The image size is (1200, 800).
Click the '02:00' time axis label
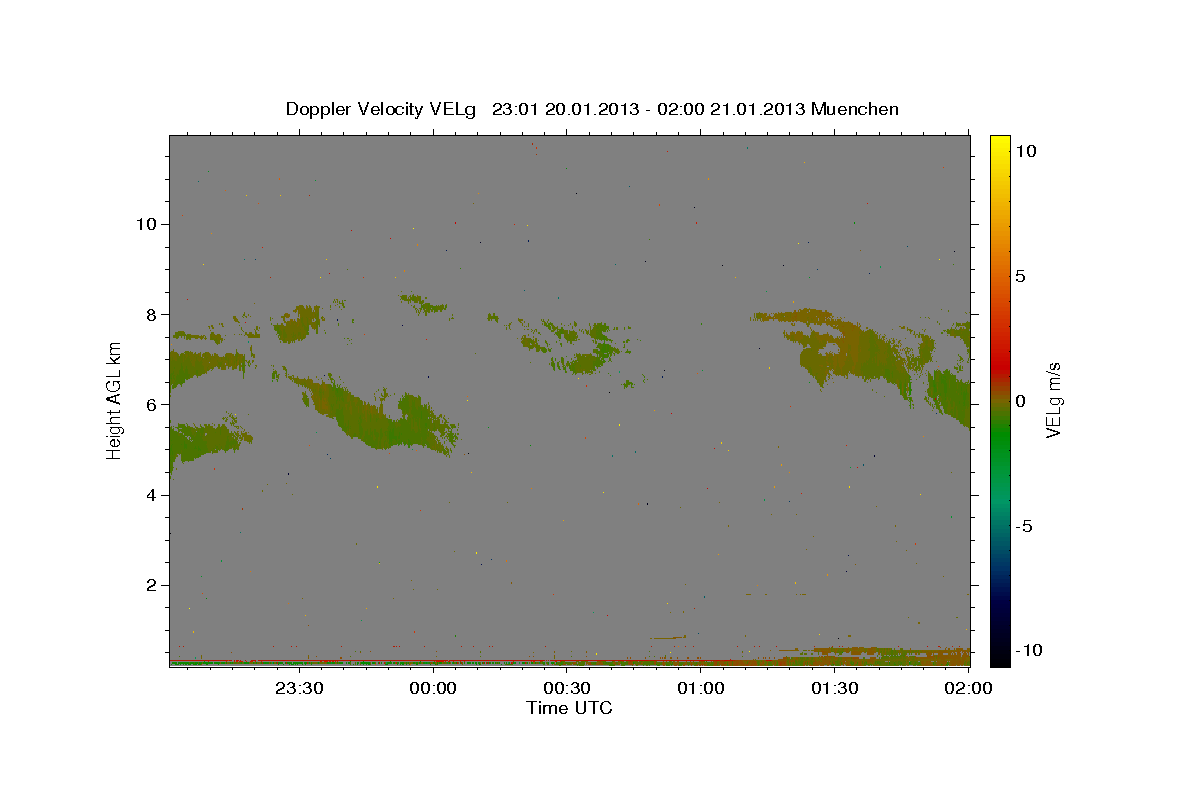(969, 688)
